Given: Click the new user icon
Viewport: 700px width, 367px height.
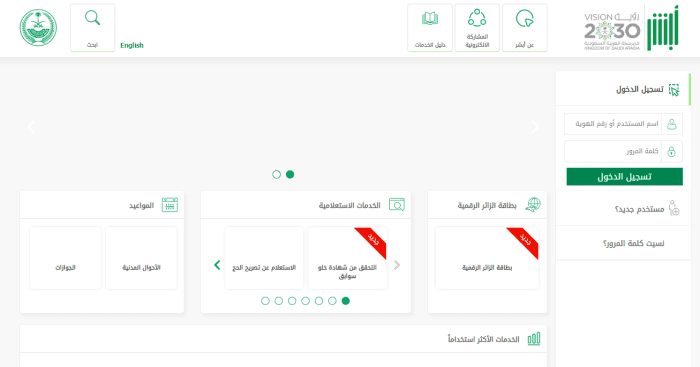Looking at the screenshot, I should [674, 209].
